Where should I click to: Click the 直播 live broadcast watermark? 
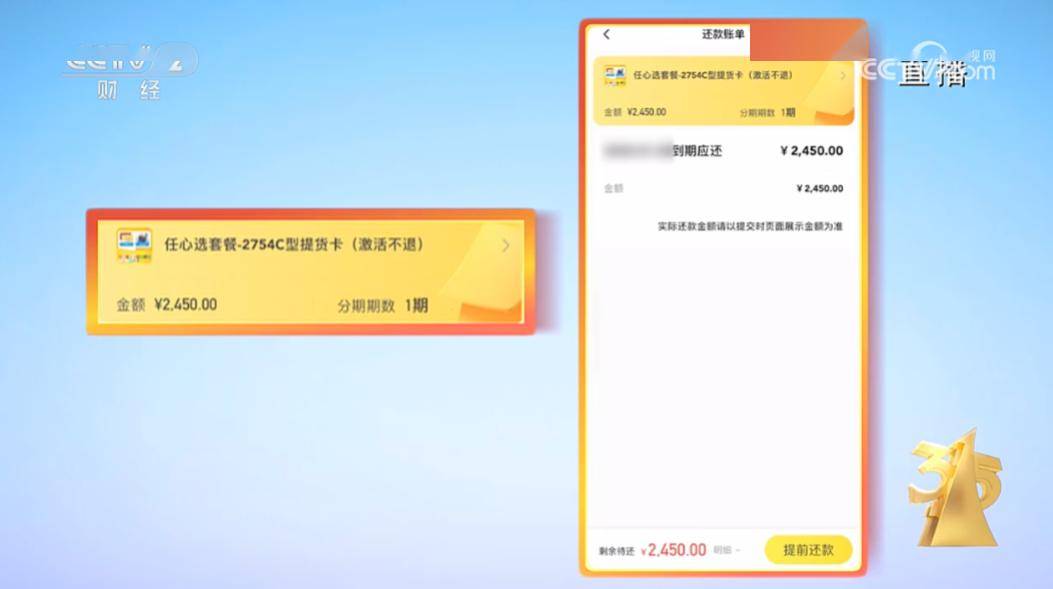[933, 73]
